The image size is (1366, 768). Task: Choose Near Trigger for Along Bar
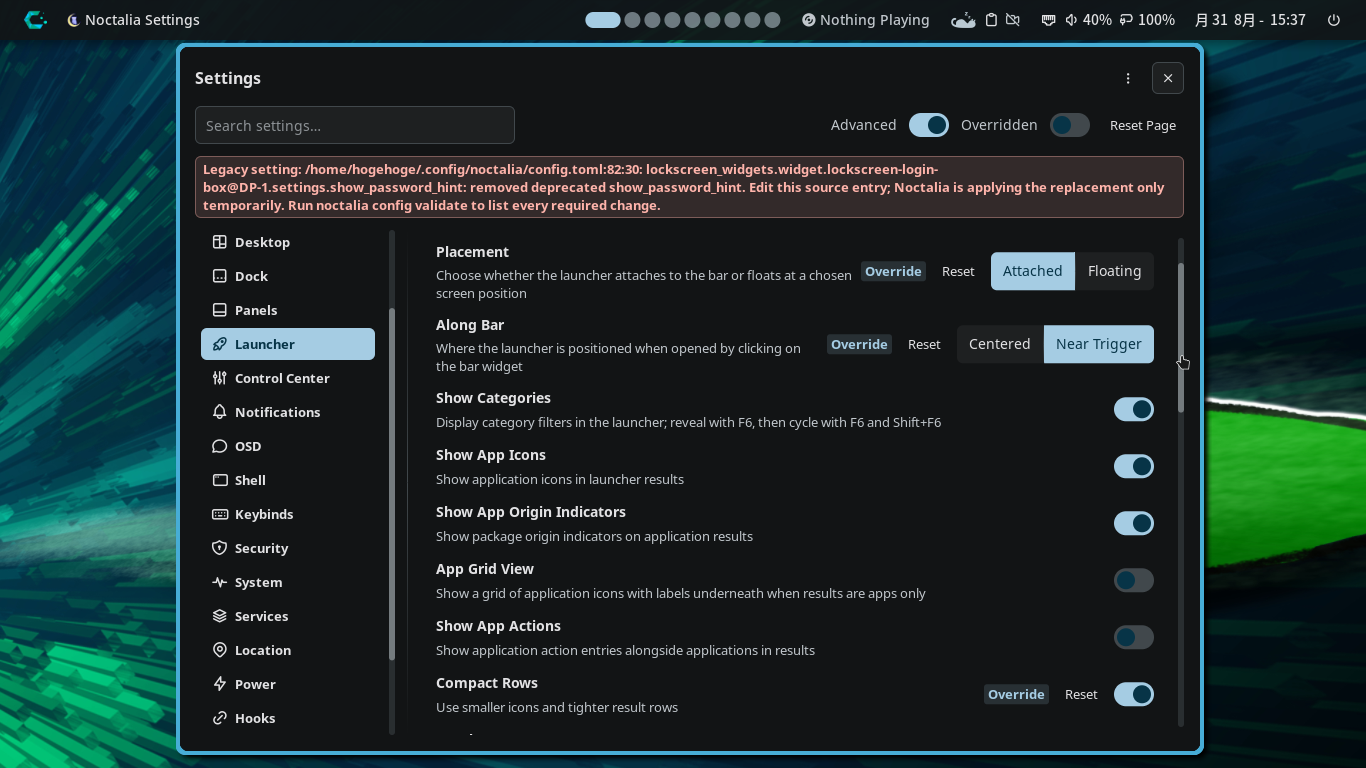1099,344
